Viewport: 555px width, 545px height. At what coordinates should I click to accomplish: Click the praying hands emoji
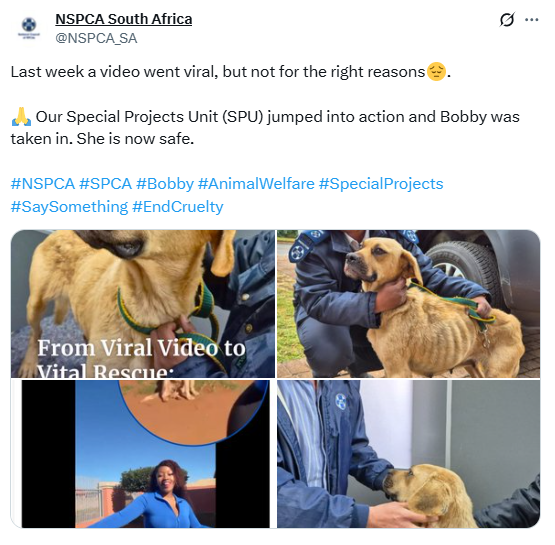pos(21,117)
